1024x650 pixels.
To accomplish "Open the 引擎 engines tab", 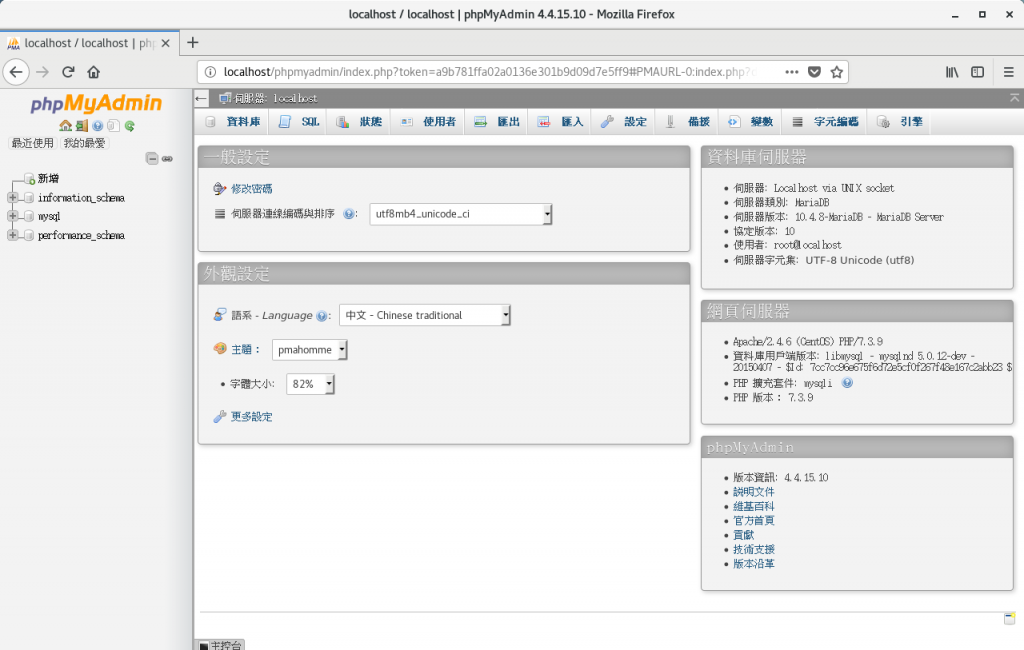I will click(x=901, y=122).
